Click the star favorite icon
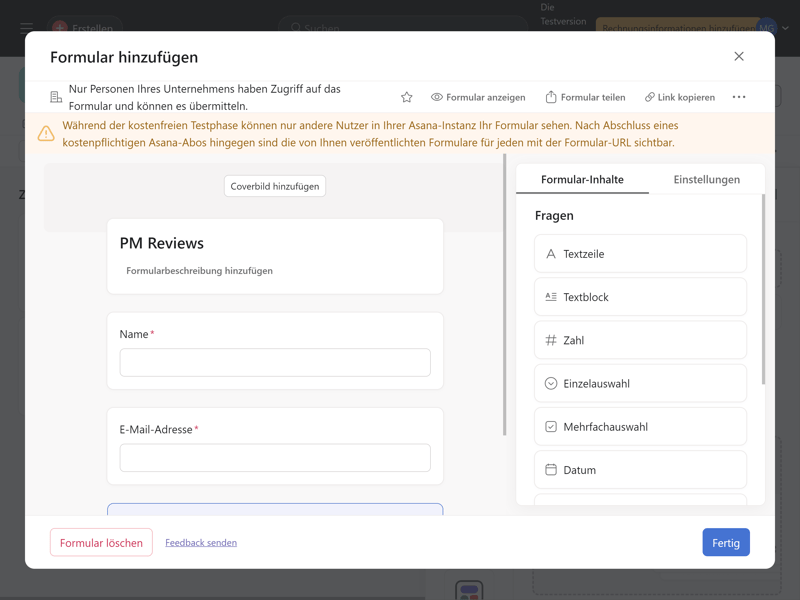The width and height of the screenshot is (800, 600). coord(406,97)
